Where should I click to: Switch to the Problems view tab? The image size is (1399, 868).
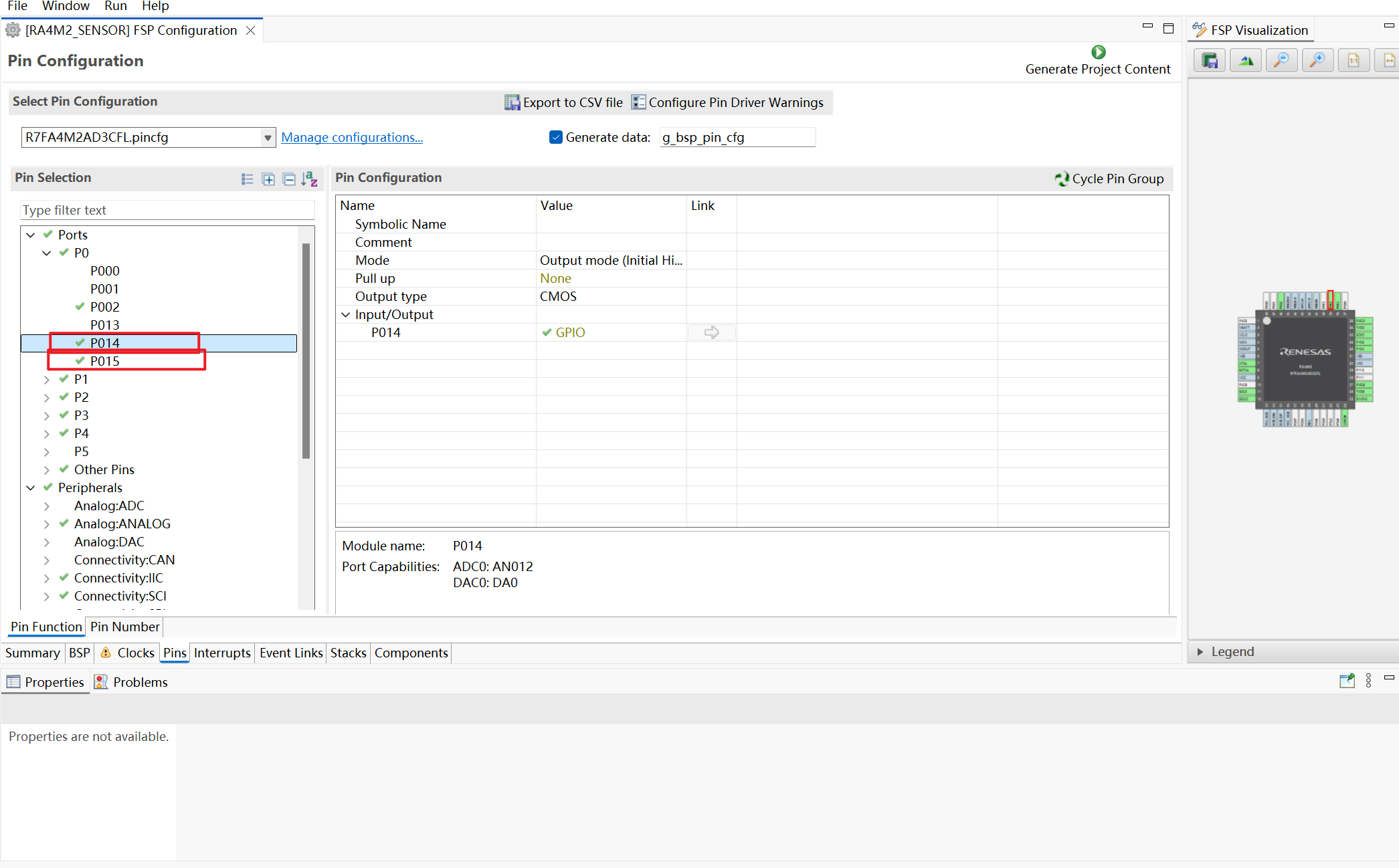coord(131,682)
